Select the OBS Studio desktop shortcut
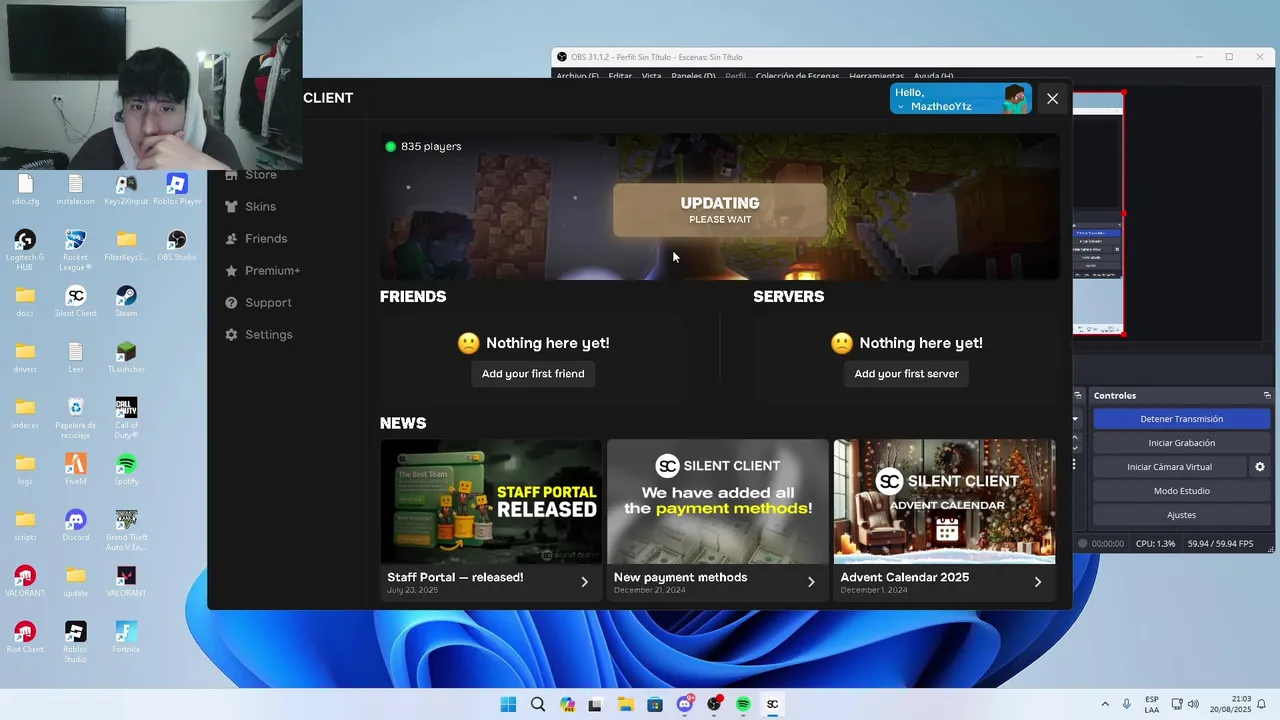Image resolution: width=1280 pixels, height=720 pixels. (176, 247)
